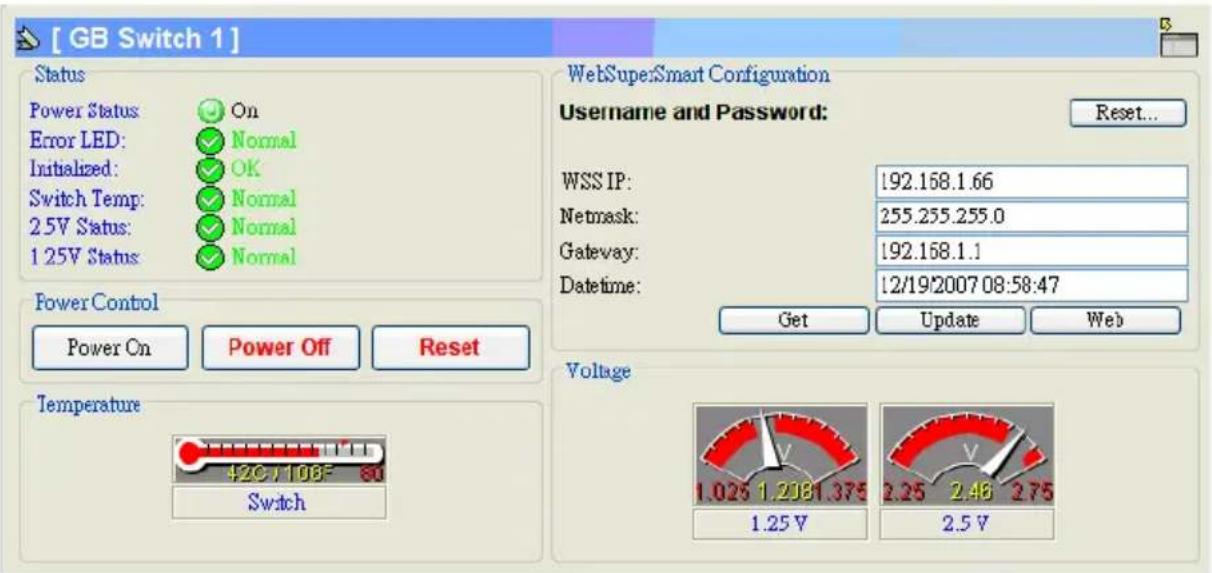The height and width of the screenshot is (573, 1212).
Task: Click the Power On button
Action: 110,348
